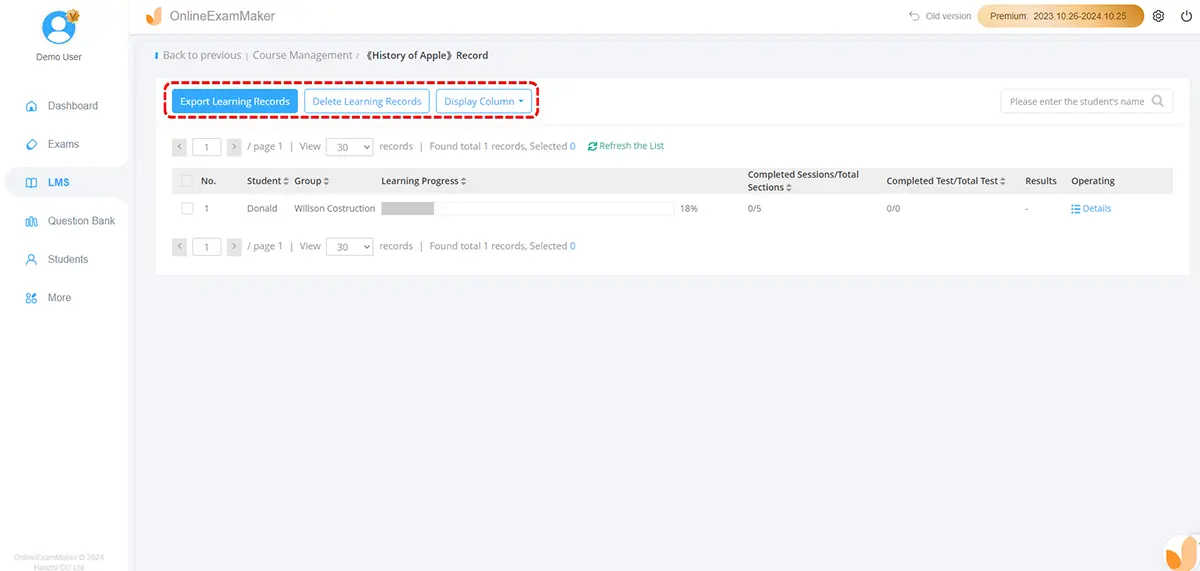Check the box for Donald's row
Screen dimensions: 1200x571
187,209
